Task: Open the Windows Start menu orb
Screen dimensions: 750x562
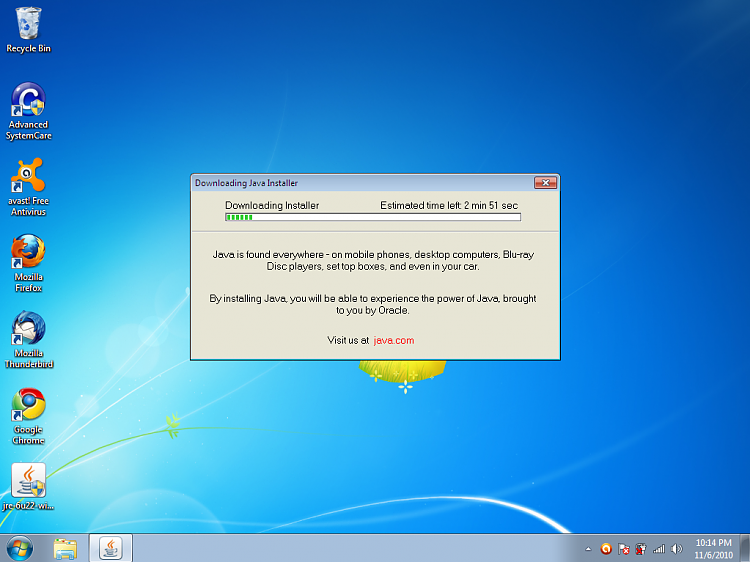Action: click(x=20, y=548)
